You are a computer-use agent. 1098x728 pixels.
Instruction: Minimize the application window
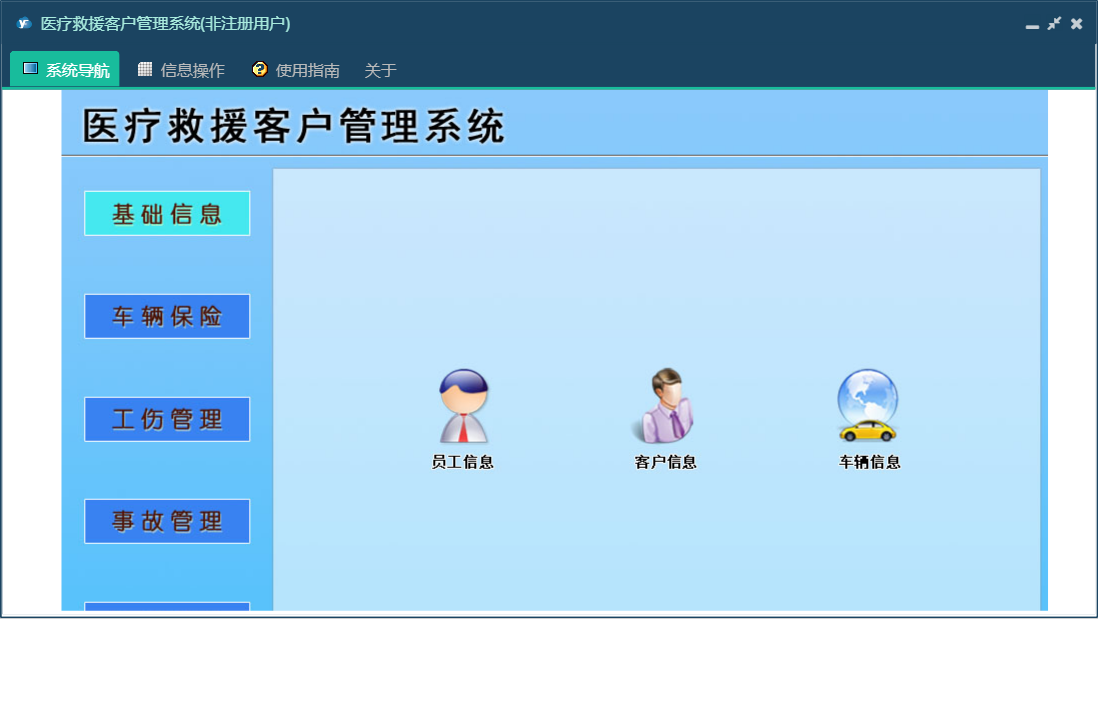(1031, 25)
